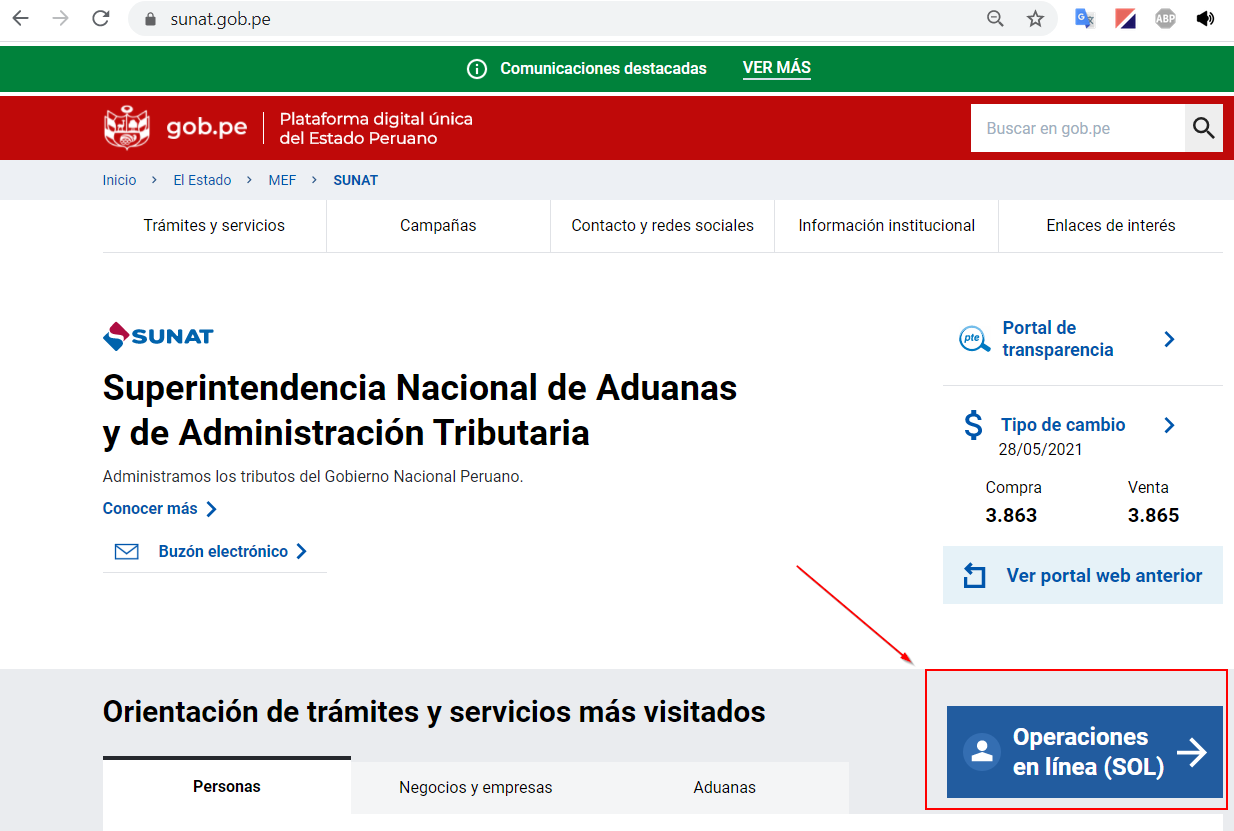1234x831 pixels.
Task: Click the info icon beside Comunicaciones destacadas
Action: pos(477,69)
